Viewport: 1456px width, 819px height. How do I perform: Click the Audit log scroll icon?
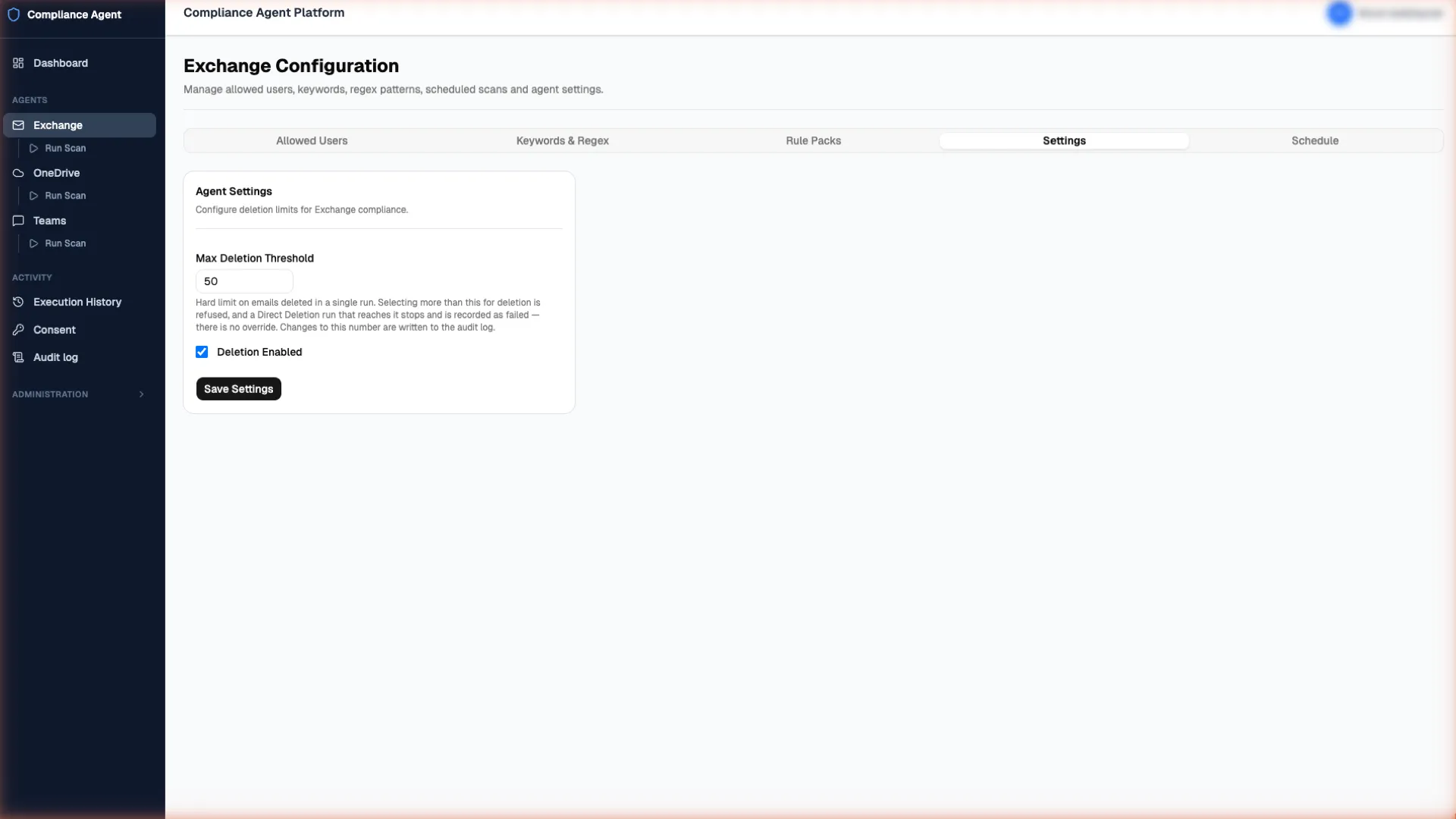[18, 357]
